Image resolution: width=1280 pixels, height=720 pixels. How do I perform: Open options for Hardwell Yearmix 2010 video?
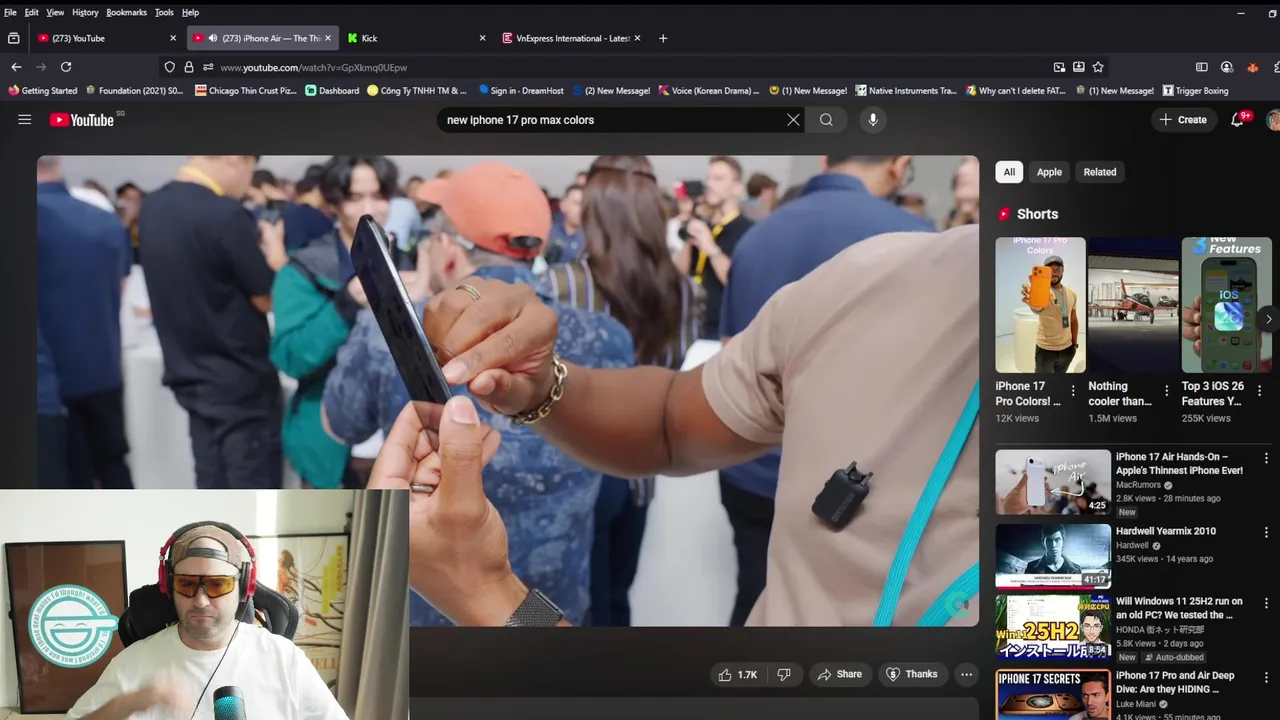click(1266, 532)
